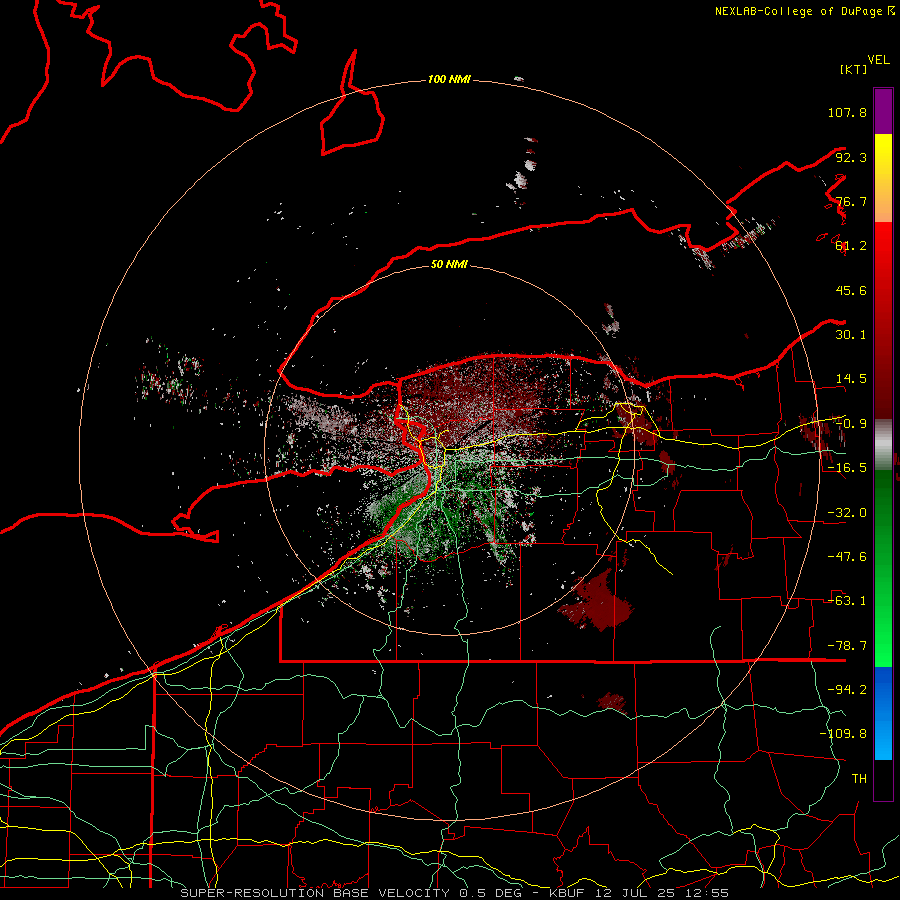Click the 92.3 velocity scale value
The image size is (900, 900).
tap(851, 157)
